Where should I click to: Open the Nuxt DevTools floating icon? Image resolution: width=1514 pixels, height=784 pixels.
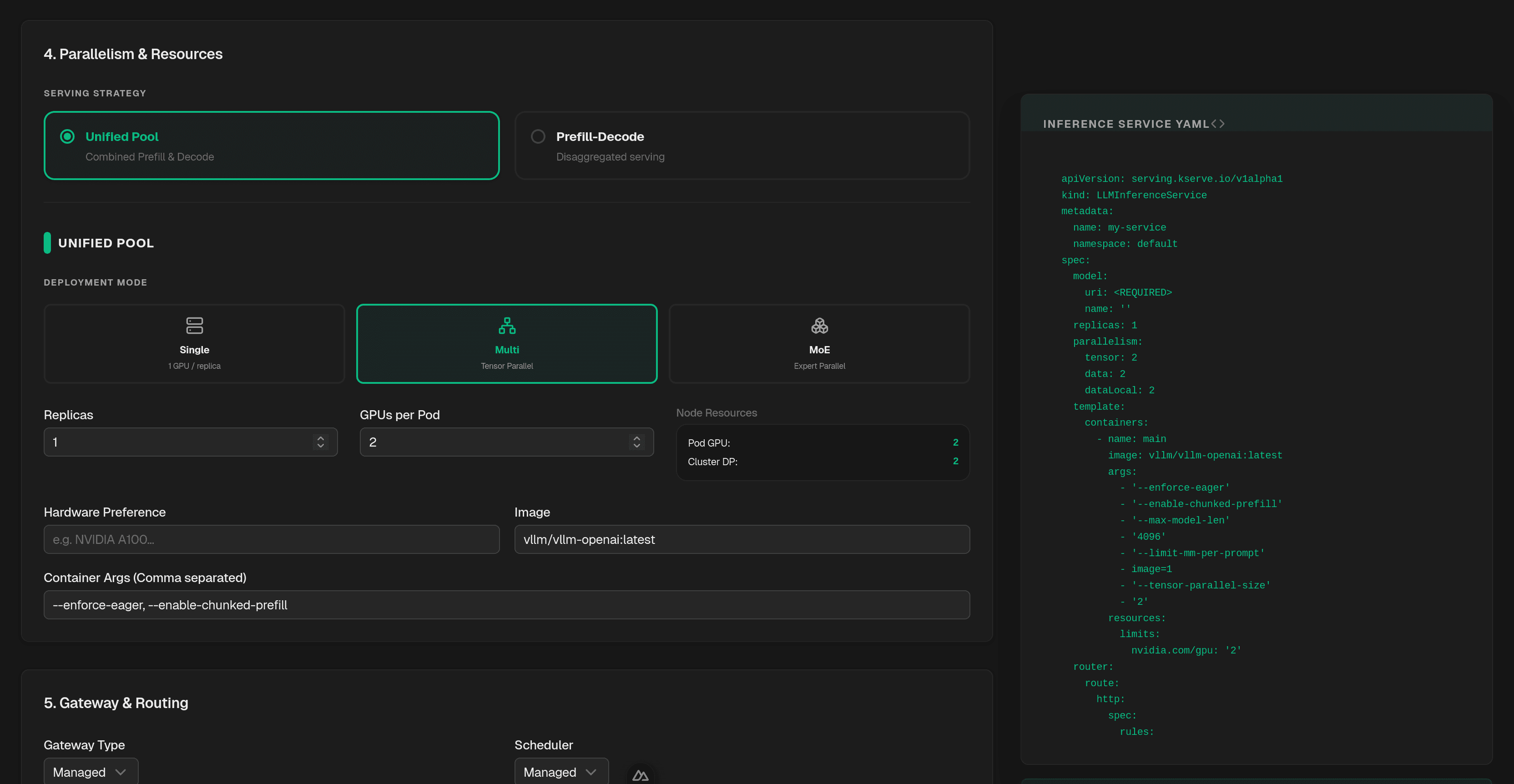coord(640,775)
